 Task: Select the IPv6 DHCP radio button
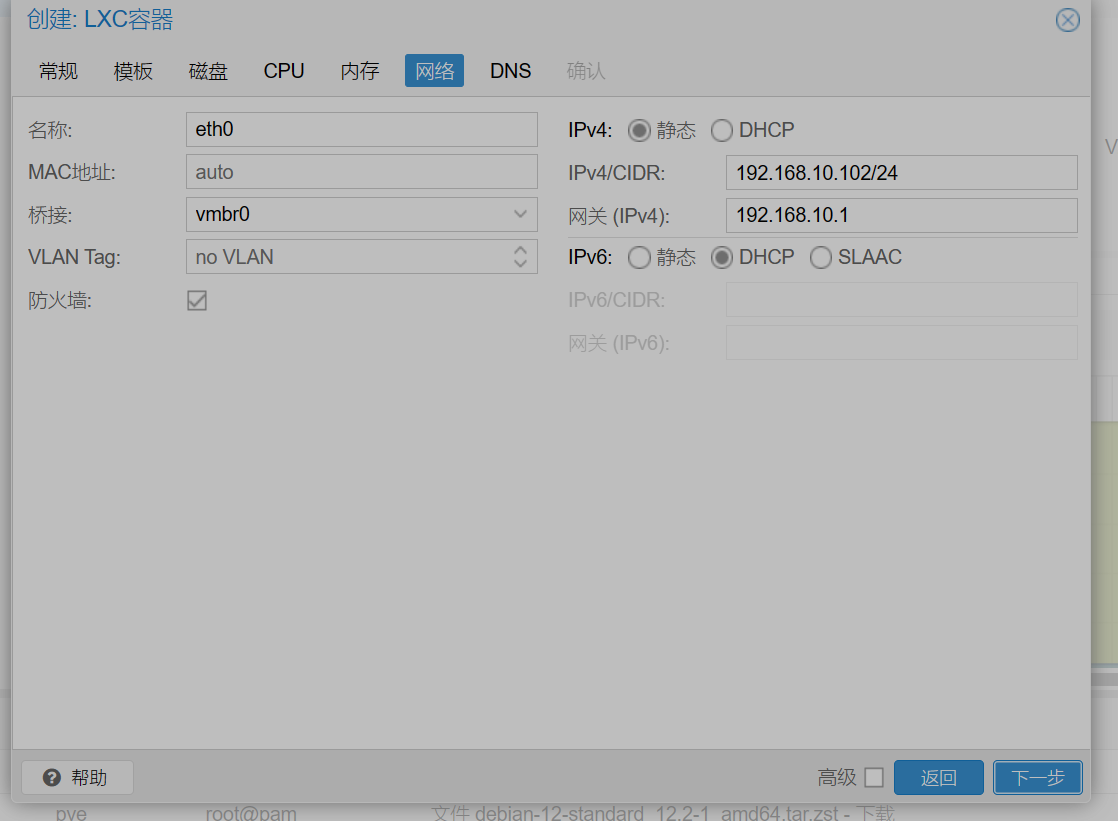tap(722, 257)
